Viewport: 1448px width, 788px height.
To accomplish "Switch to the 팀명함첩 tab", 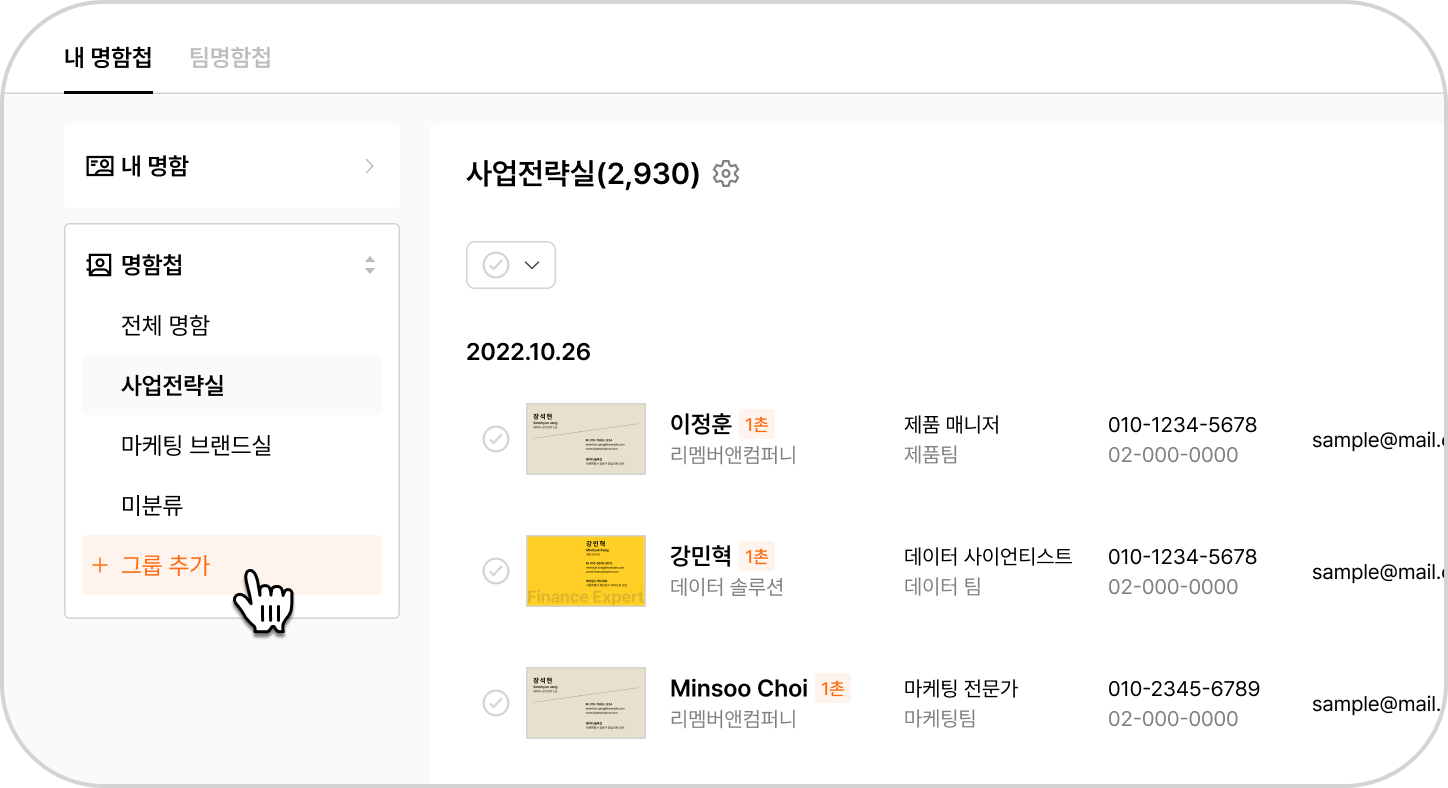I will 230,57.
